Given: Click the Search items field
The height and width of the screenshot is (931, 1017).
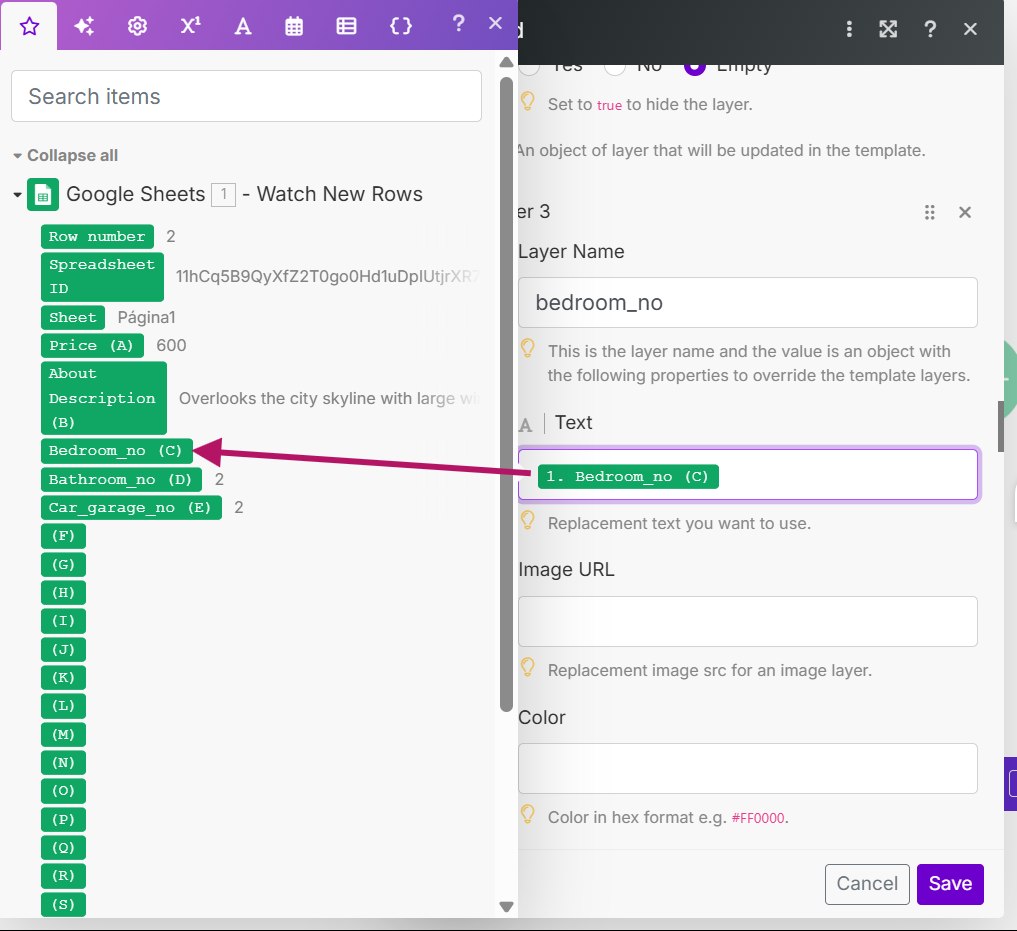Looking at the screenshot, I should [246, 96].
